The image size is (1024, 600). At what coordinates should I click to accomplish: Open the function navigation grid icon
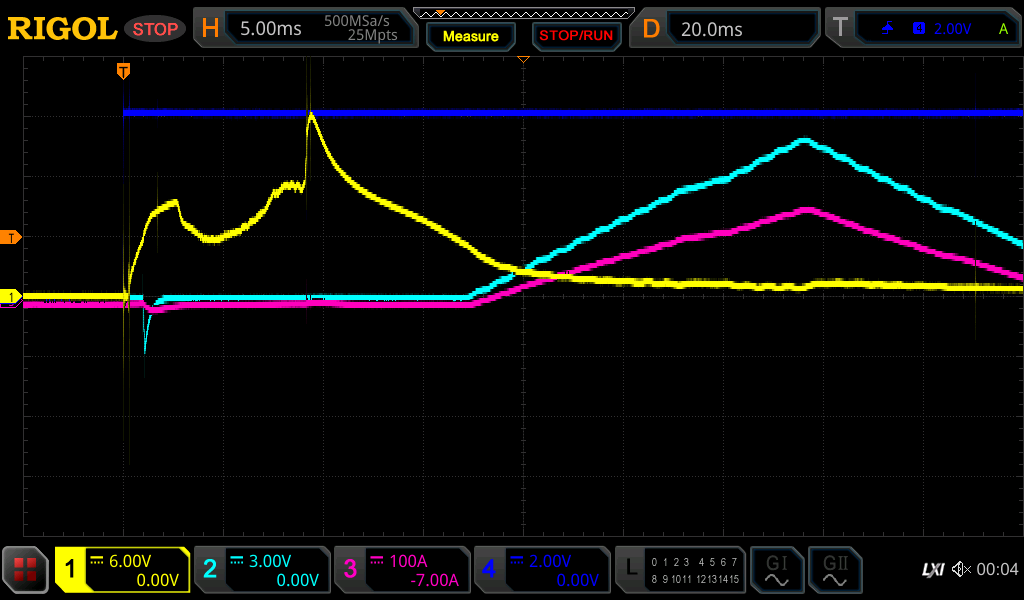pos(25,570)
